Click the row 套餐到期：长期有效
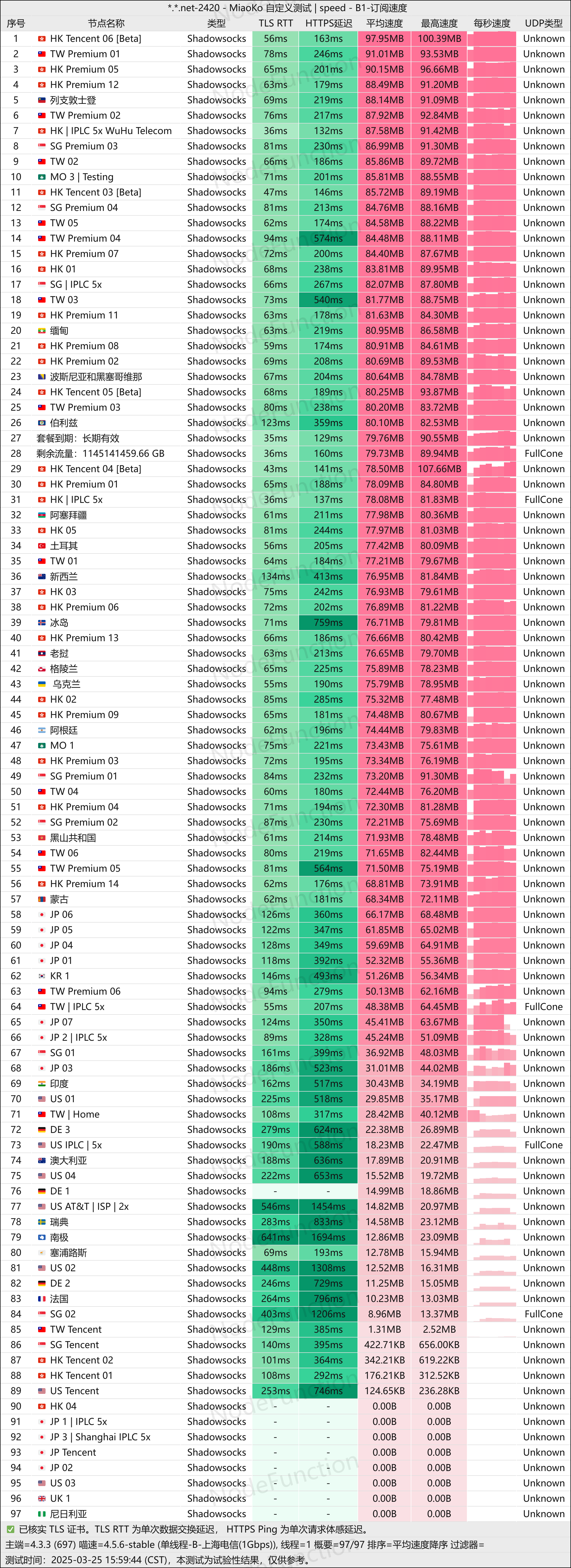571x1568 pixels. click(285, 438)
